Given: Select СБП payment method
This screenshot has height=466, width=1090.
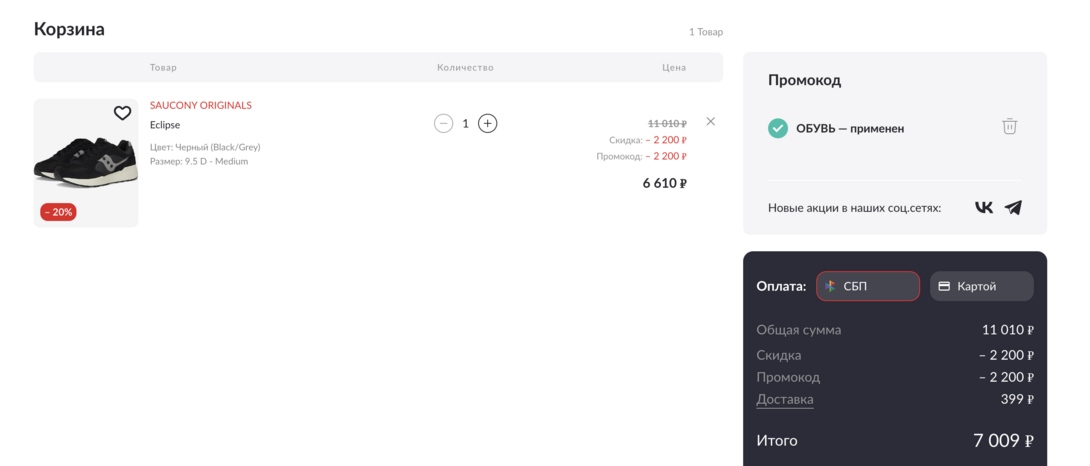Looking at the screenshot, I should [x=867, y=286].
